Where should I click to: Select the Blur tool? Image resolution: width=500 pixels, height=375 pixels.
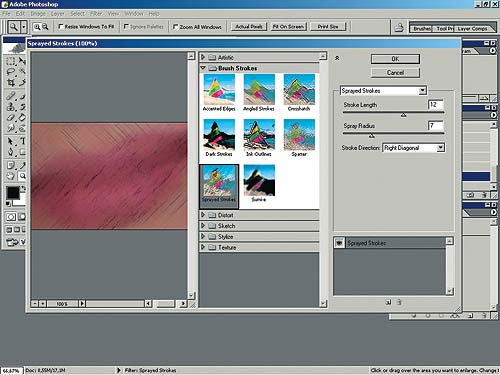[x=11, y=128]
